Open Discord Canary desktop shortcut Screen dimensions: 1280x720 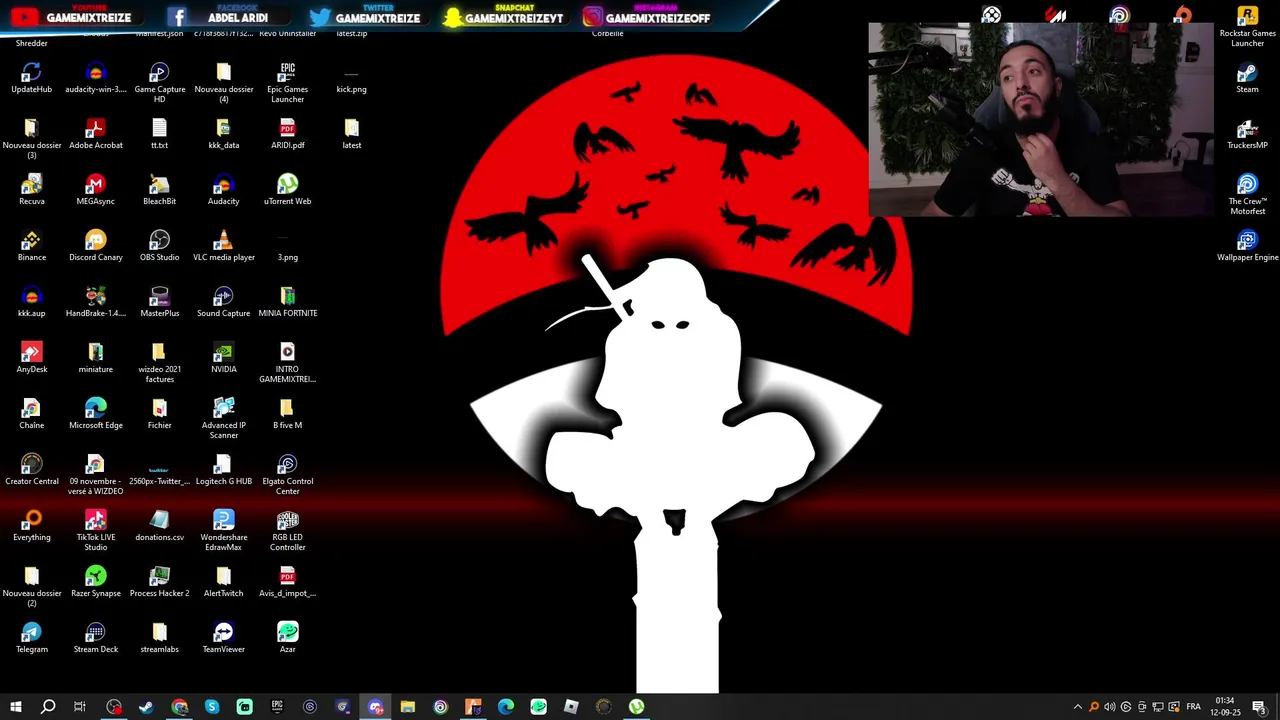click(x=95, y=246)
